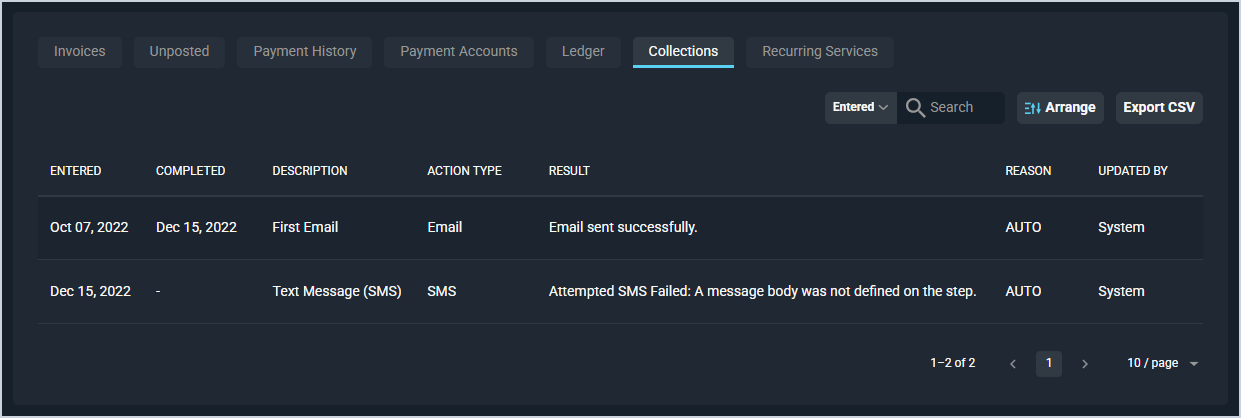The width and height of the screenshot is (1241, 418).
Task: Switch to the Ledger tab
Action: (x=583, y=52)
